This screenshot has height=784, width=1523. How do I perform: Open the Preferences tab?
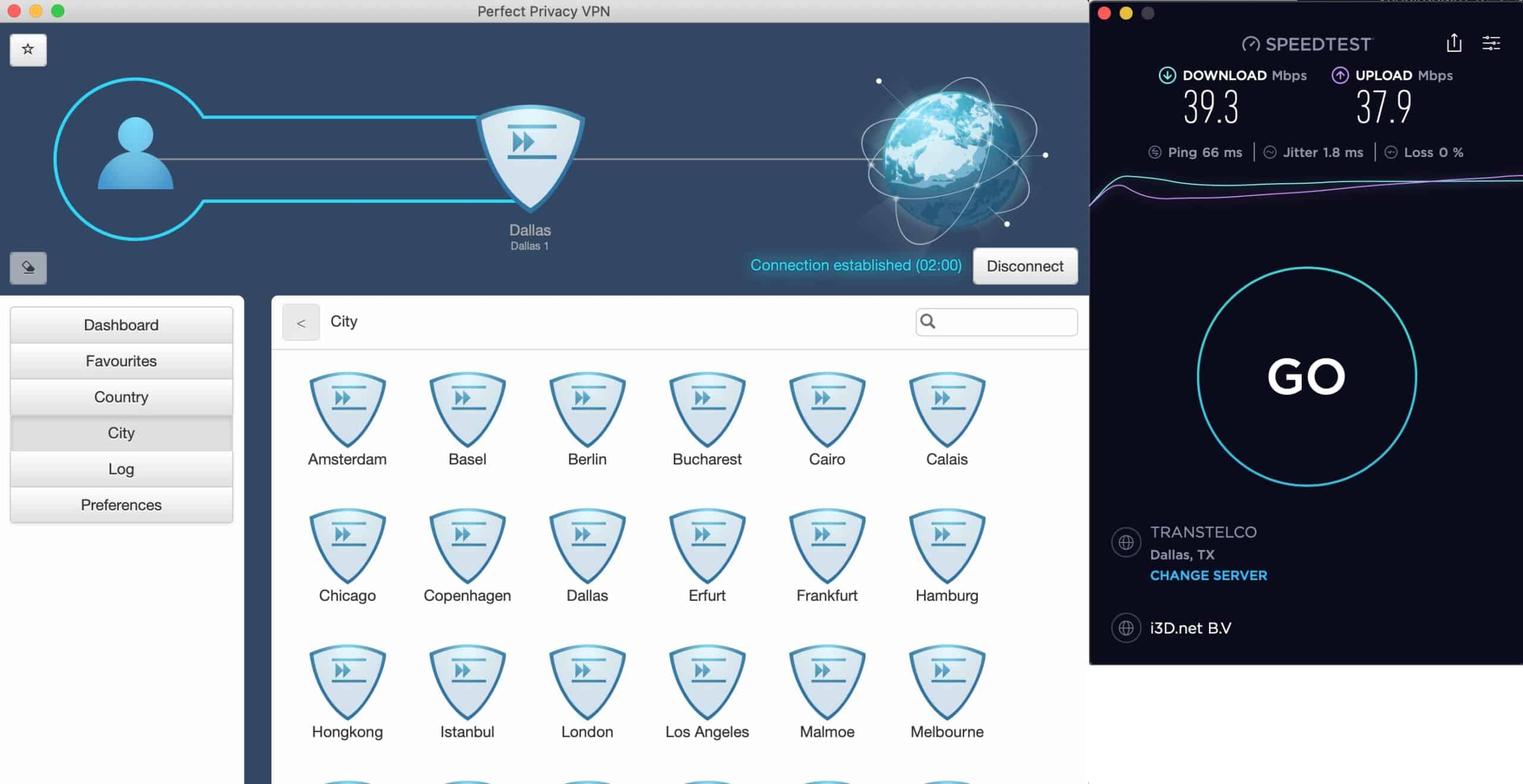point(121,504)
